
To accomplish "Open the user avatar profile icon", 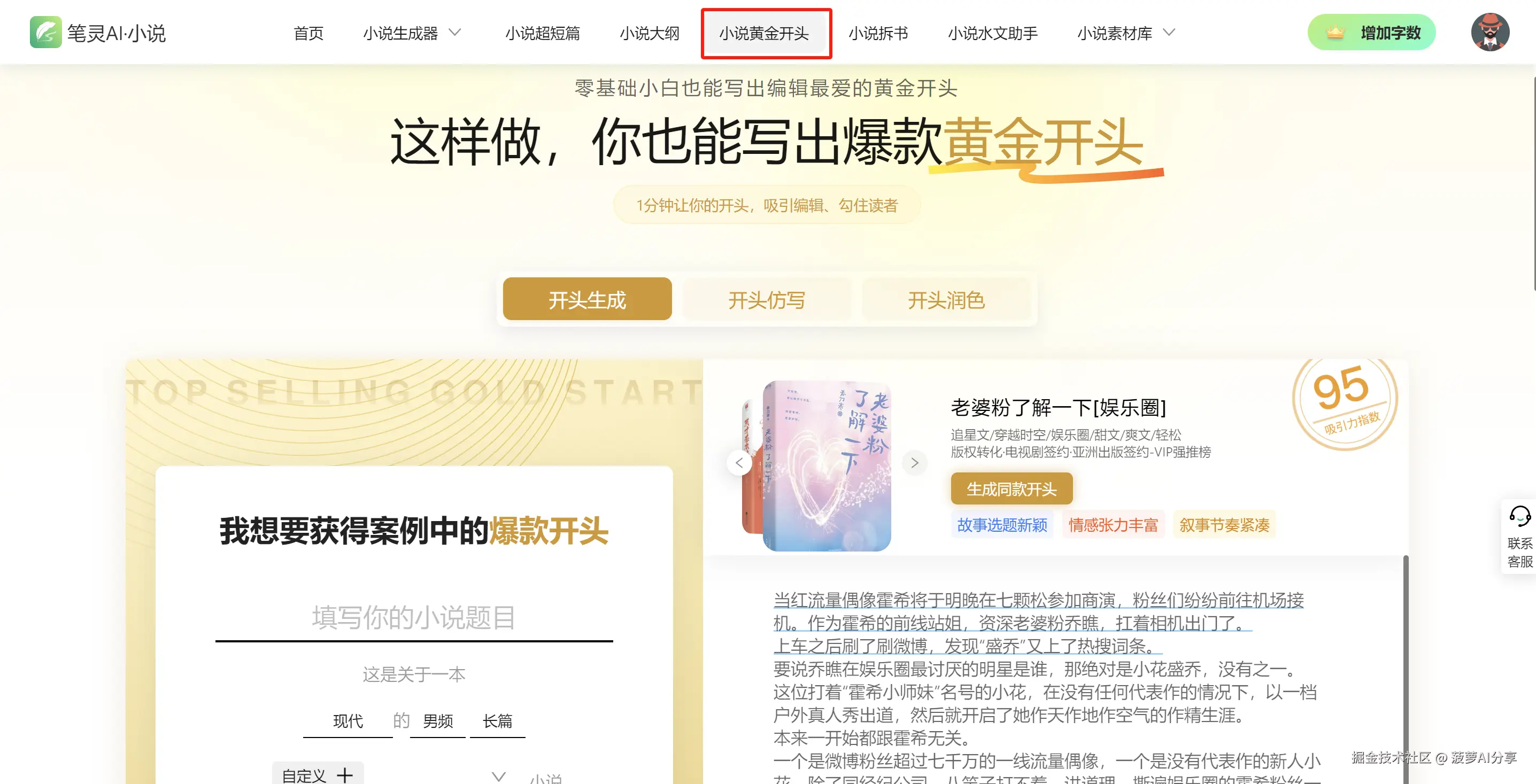I will tap(1489, 32).
